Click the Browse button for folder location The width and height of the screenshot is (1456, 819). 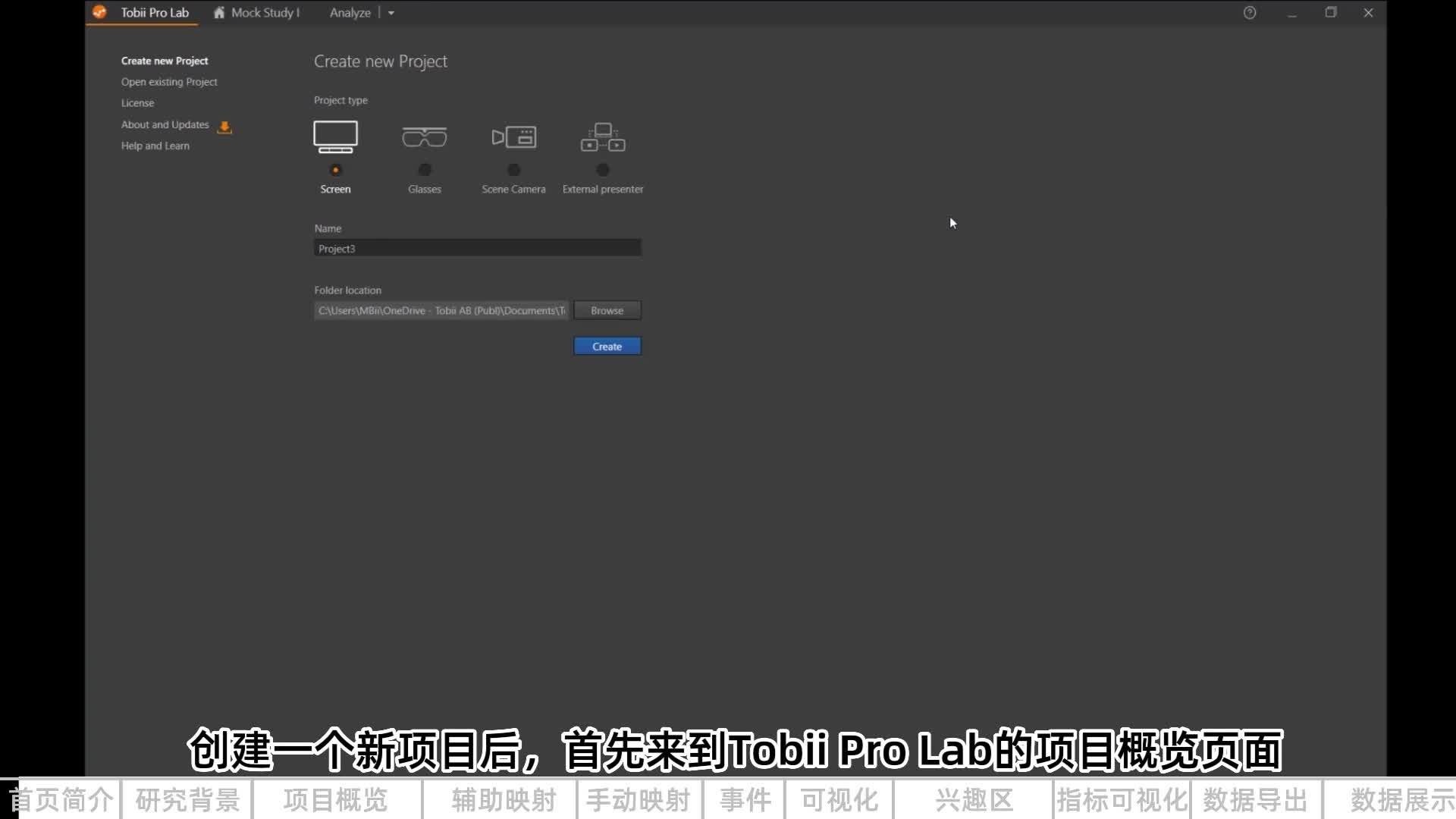coord(607,310)
